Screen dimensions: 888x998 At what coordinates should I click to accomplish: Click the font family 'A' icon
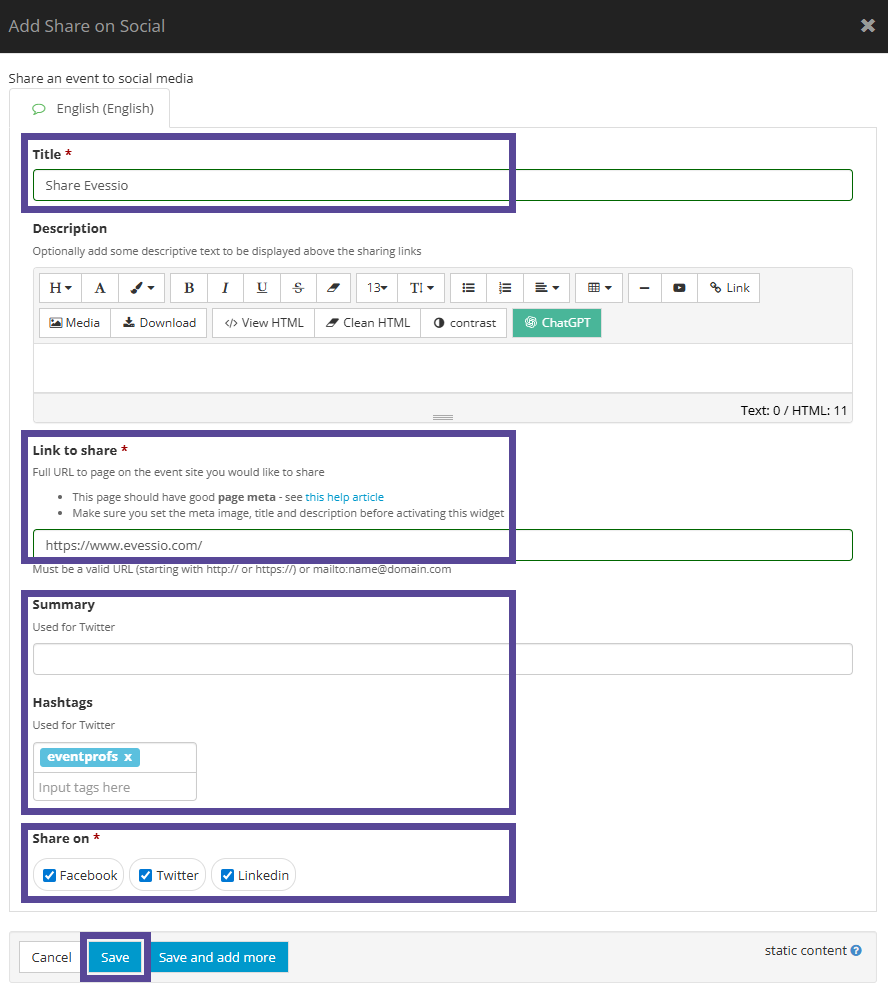point(100,288)
